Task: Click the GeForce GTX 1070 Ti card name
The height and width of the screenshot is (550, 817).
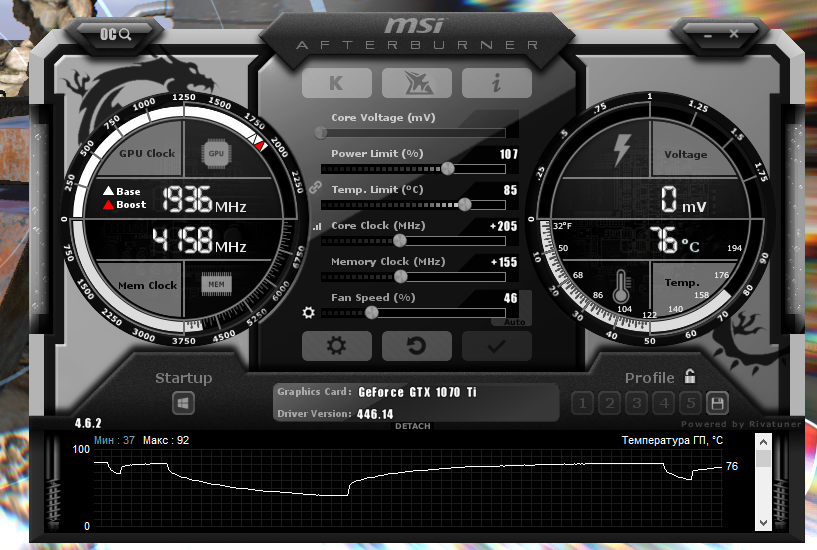Action: [417, 392]
